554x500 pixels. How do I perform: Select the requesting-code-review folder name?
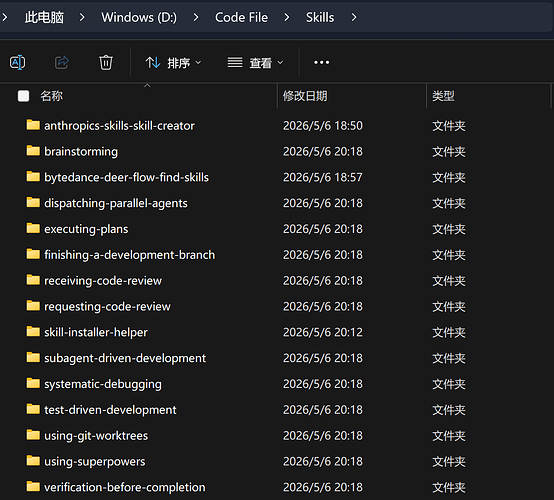(x=107, y=306)
